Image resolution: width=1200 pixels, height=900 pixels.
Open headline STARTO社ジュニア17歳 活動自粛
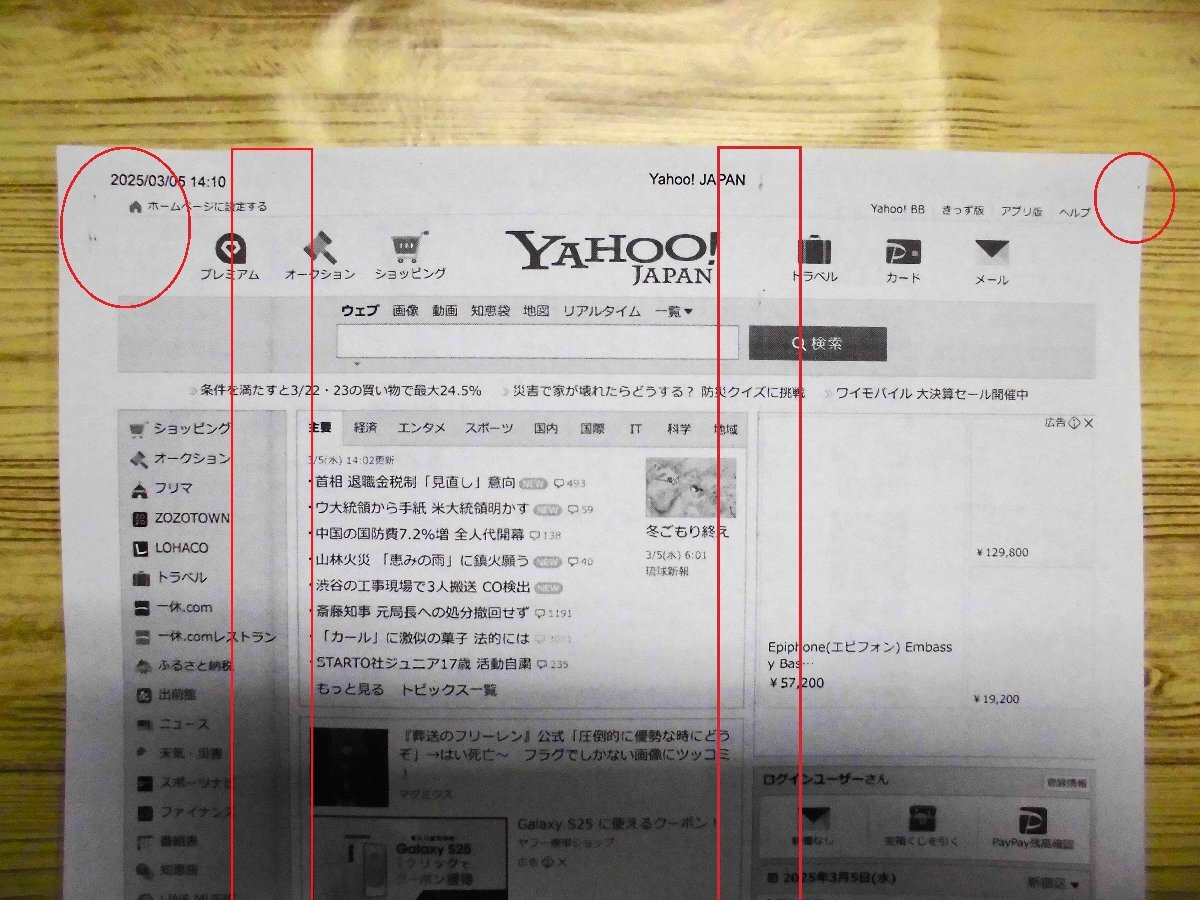423,664
